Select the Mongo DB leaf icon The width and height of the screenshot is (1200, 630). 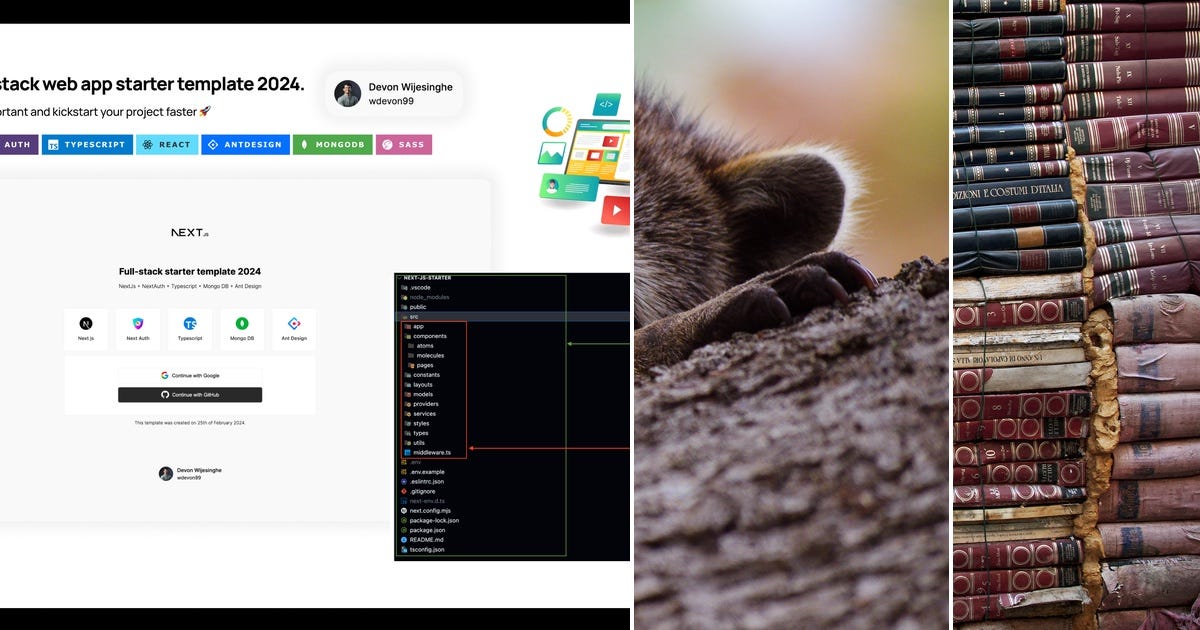pos(243,322)
